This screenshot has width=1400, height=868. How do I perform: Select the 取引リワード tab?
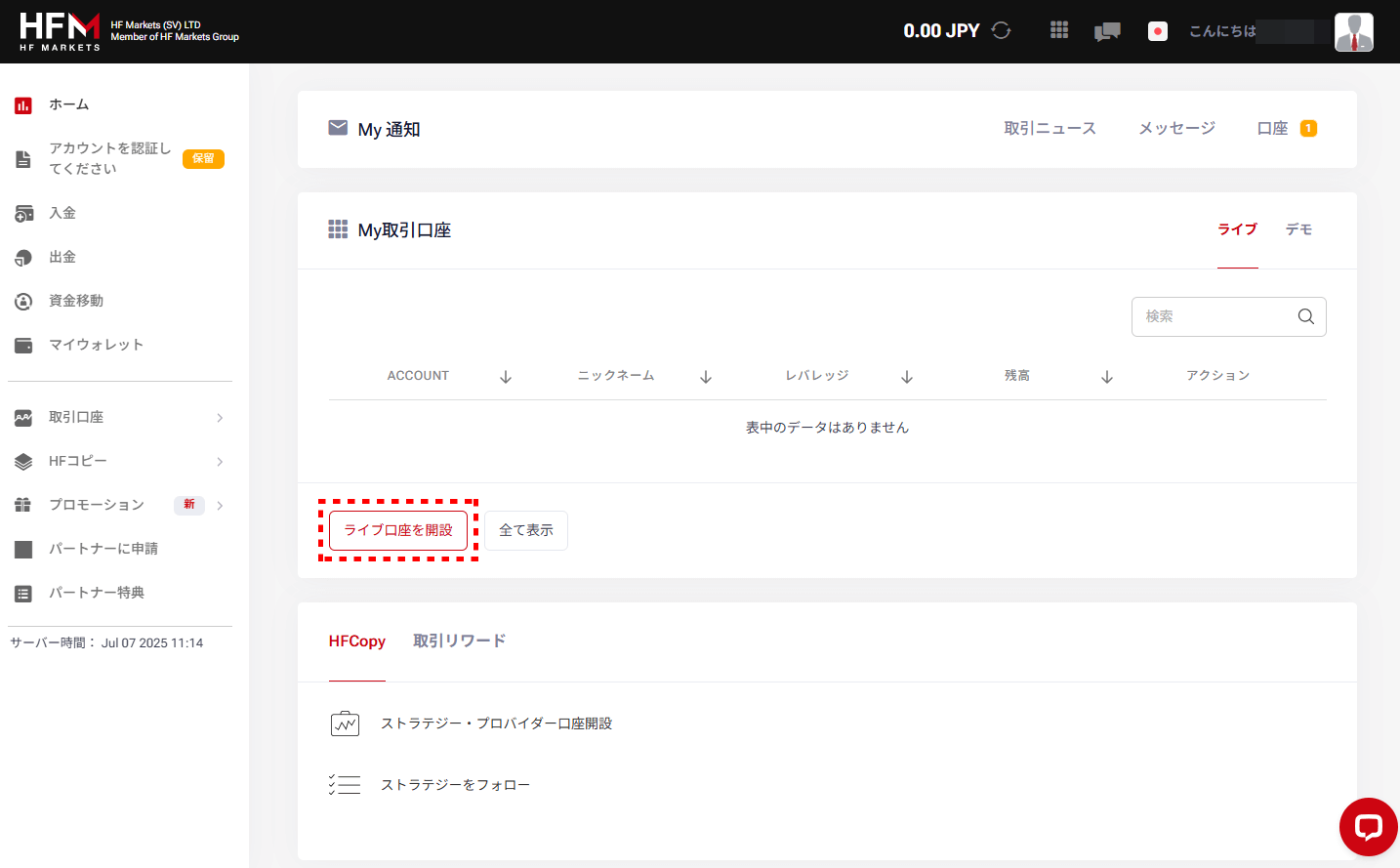click(x=460, y=641)
